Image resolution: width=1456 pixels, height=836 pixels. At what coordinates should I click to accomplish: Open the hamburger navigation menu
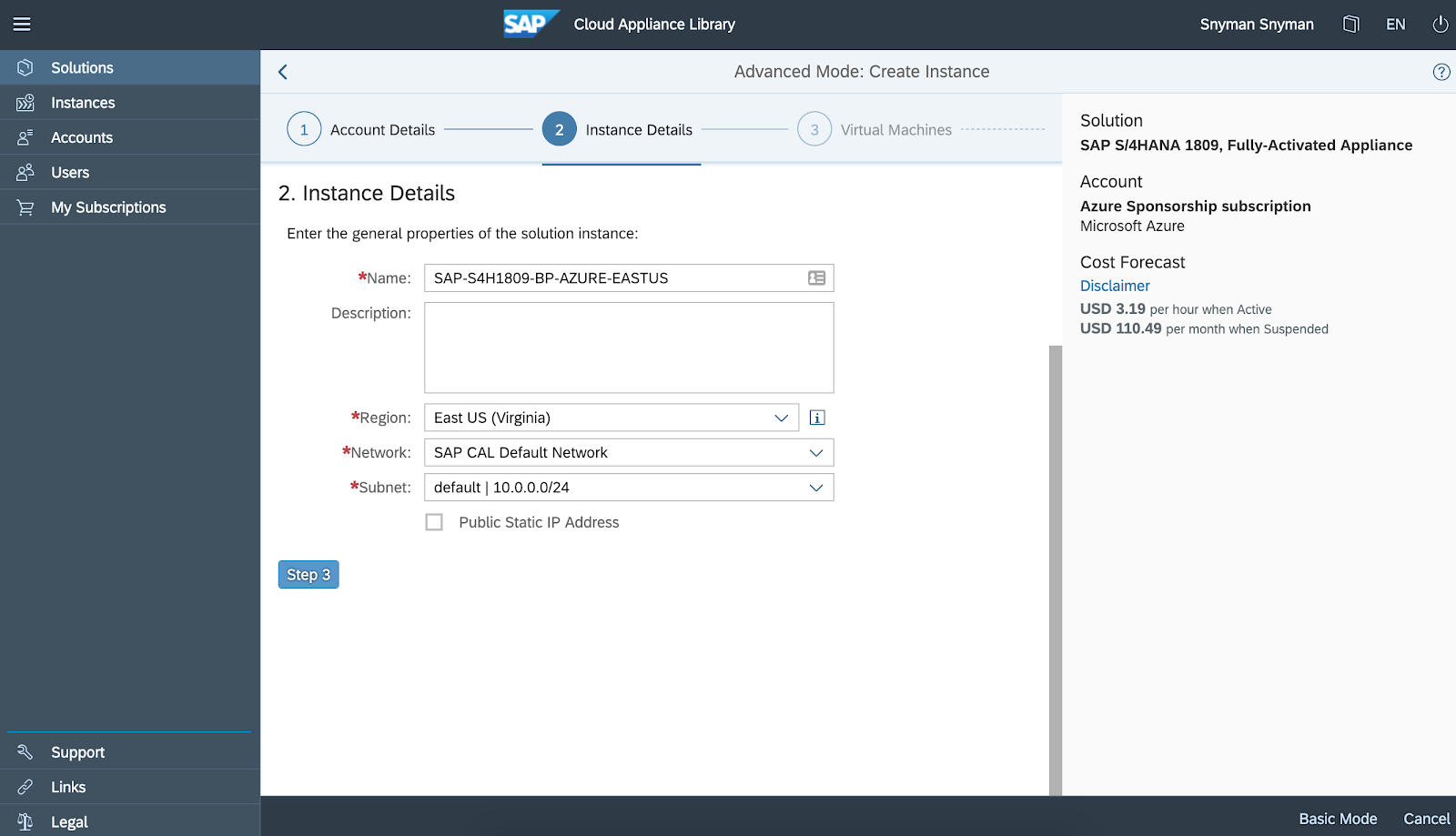tap(22, 25)
